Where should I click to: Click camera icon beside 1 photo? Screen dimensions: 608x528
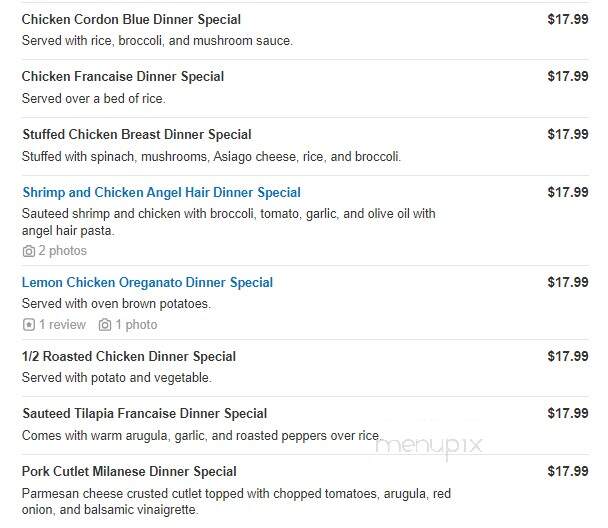pos(105,324)
